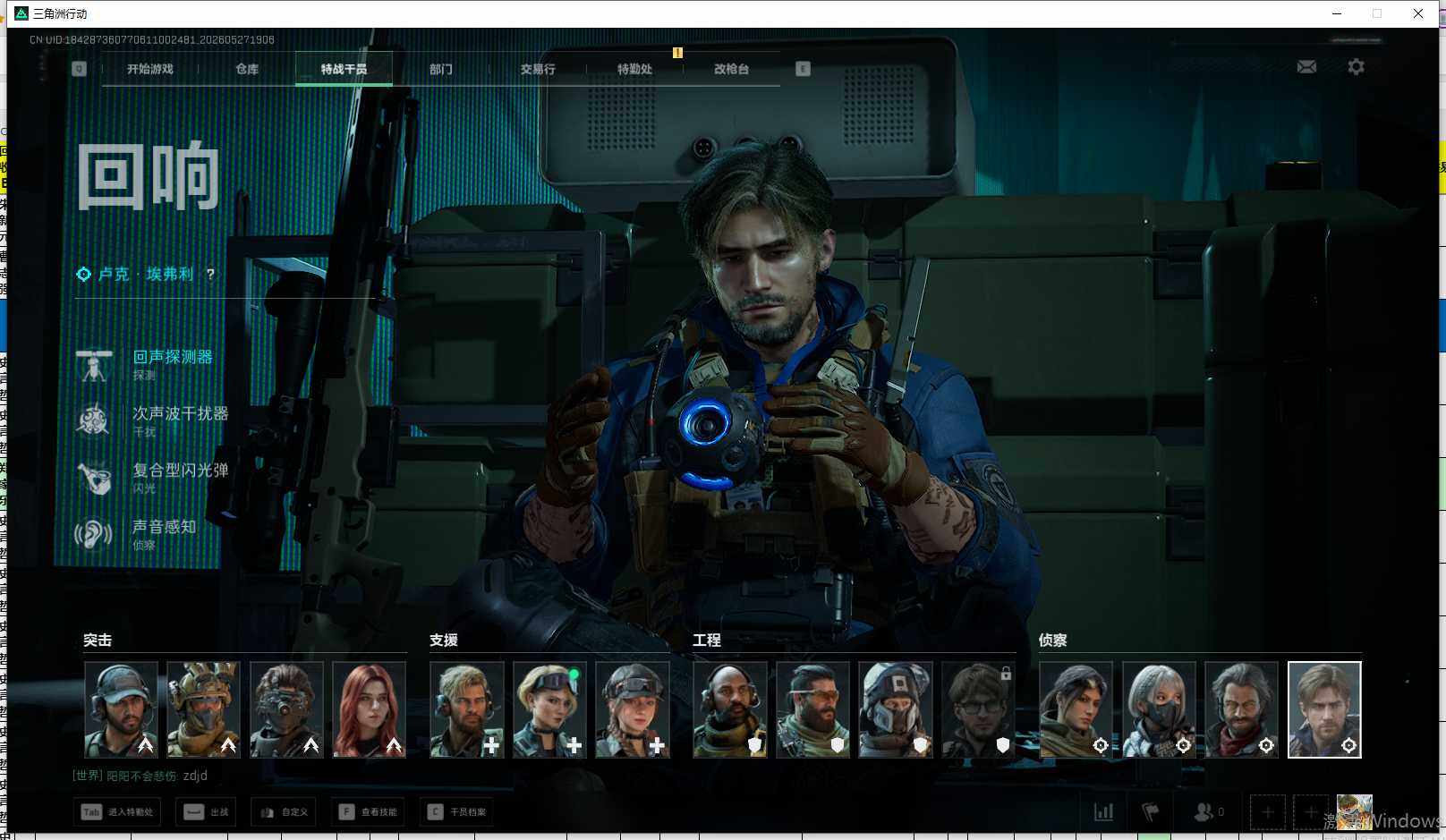The width and height of the screenshot is (1446, 840).
Task: Close the 三角洲行动 window
Action: pyautogui.click(x=1418, y=13)
